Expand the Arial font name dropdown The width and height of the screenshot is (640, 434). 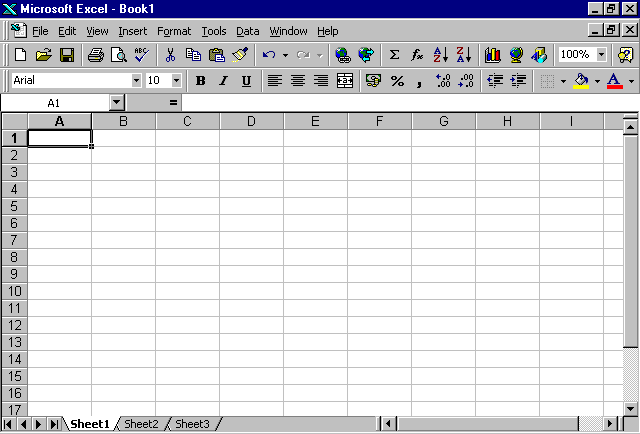(136, 80)
